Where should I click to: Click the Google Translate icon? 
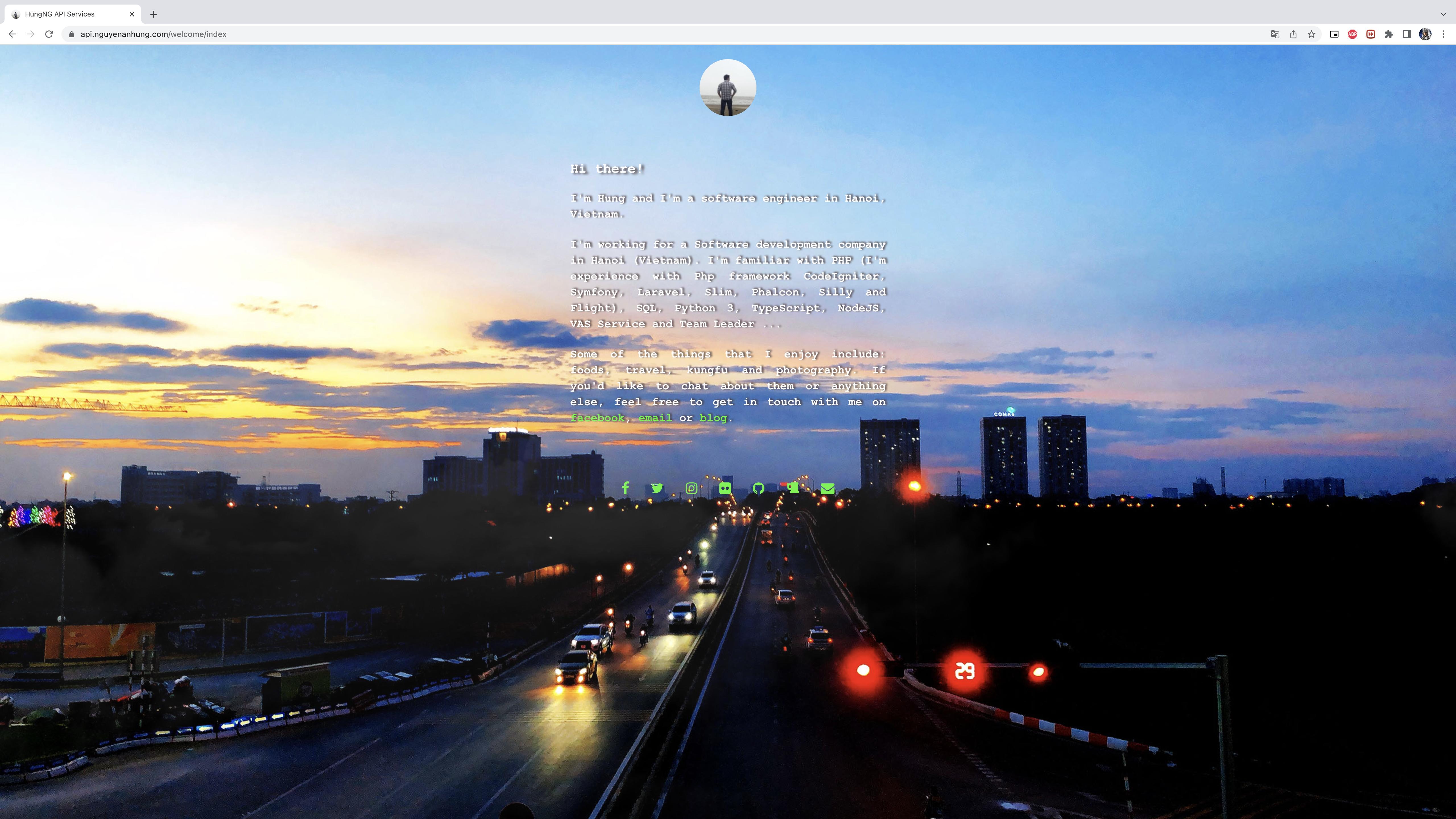(x=1275, y=34)
